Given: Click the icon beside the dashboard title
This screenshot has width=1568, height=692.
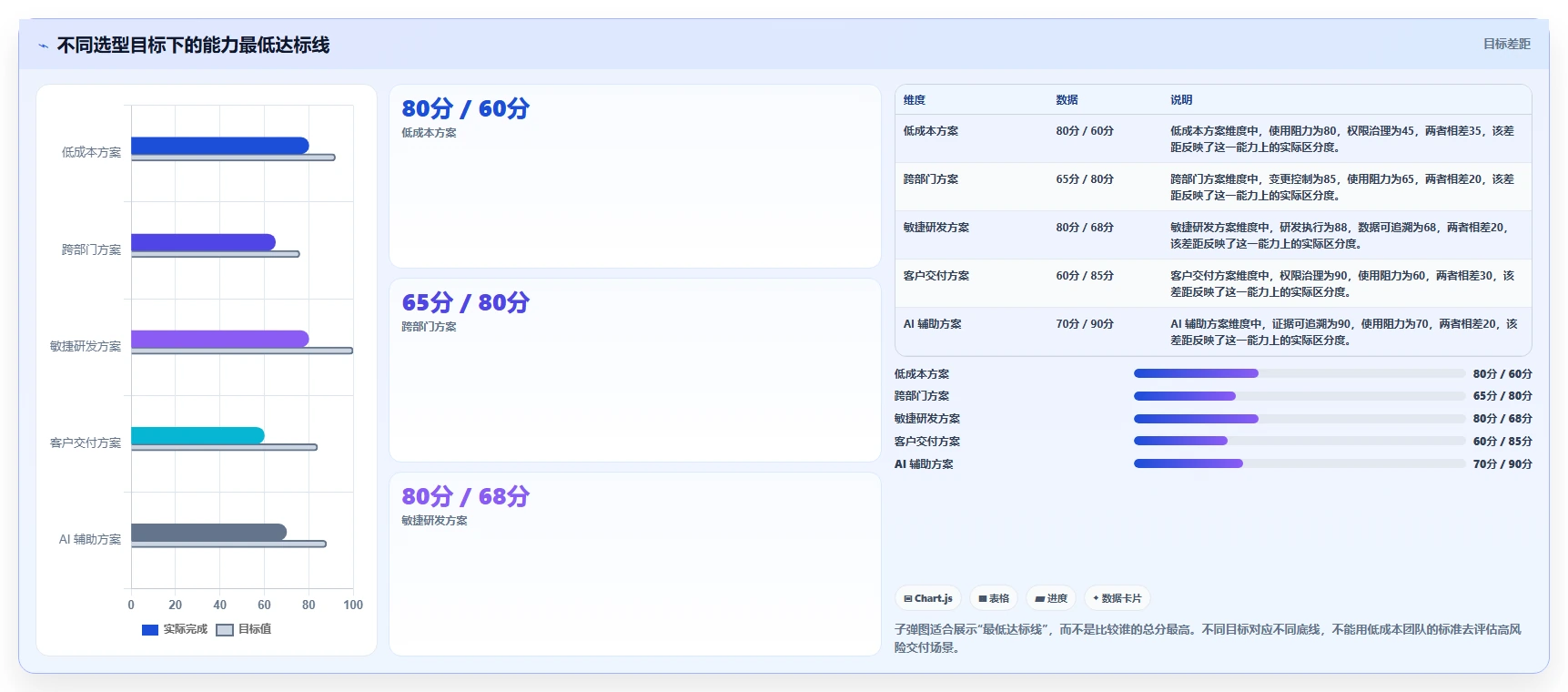Looking at the screenshot, I should pyautogui.click(x=43, y=46).
